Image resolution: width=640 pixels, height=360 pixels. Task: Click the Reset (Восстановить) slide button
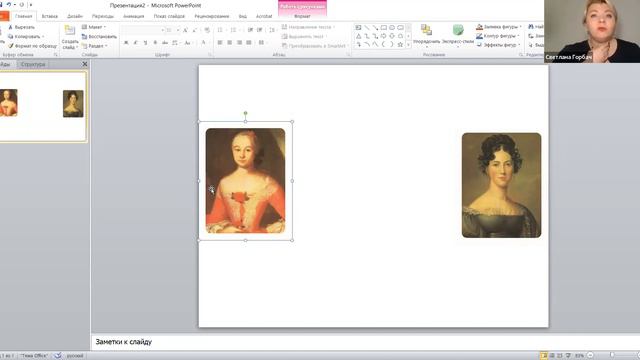click(x=99, y=36)
